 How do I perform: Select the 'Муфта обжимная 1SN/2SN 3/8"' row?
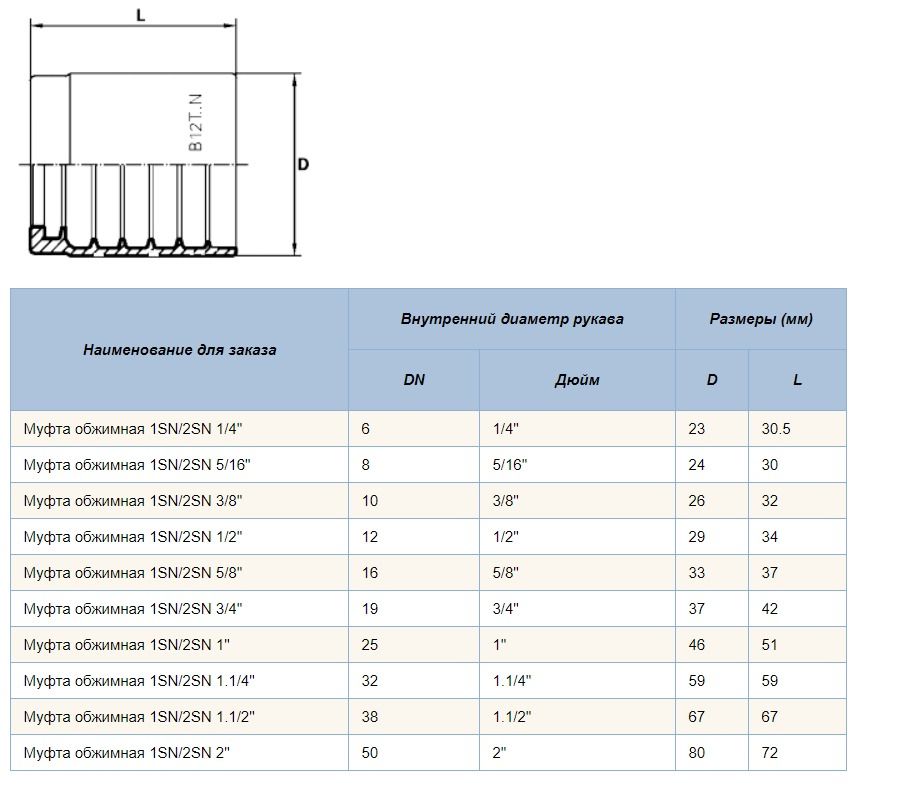[x=428, y=501]
